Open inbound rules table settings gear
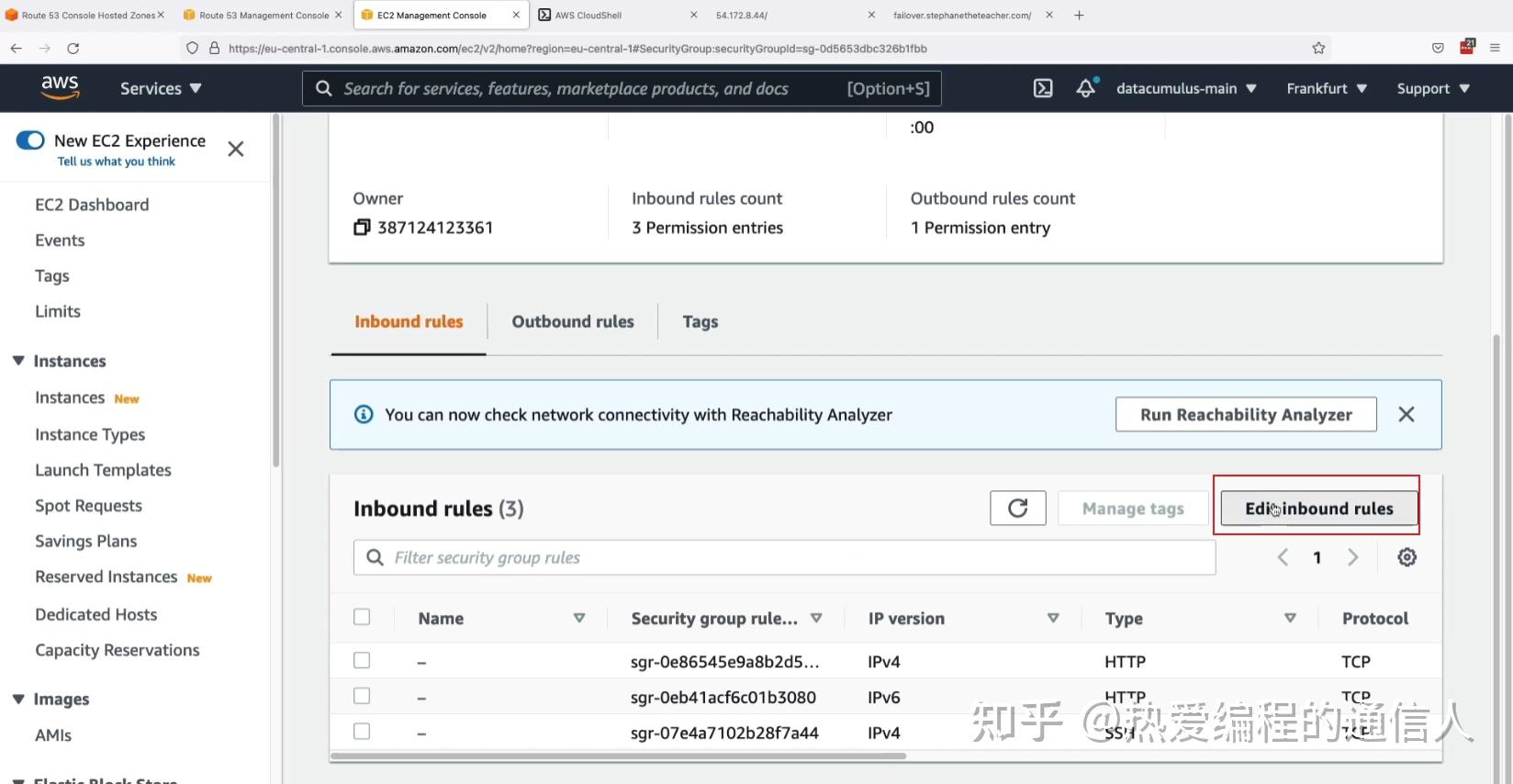The height and width of the screenshot is (784, 1513). (x=1407, y=557)
